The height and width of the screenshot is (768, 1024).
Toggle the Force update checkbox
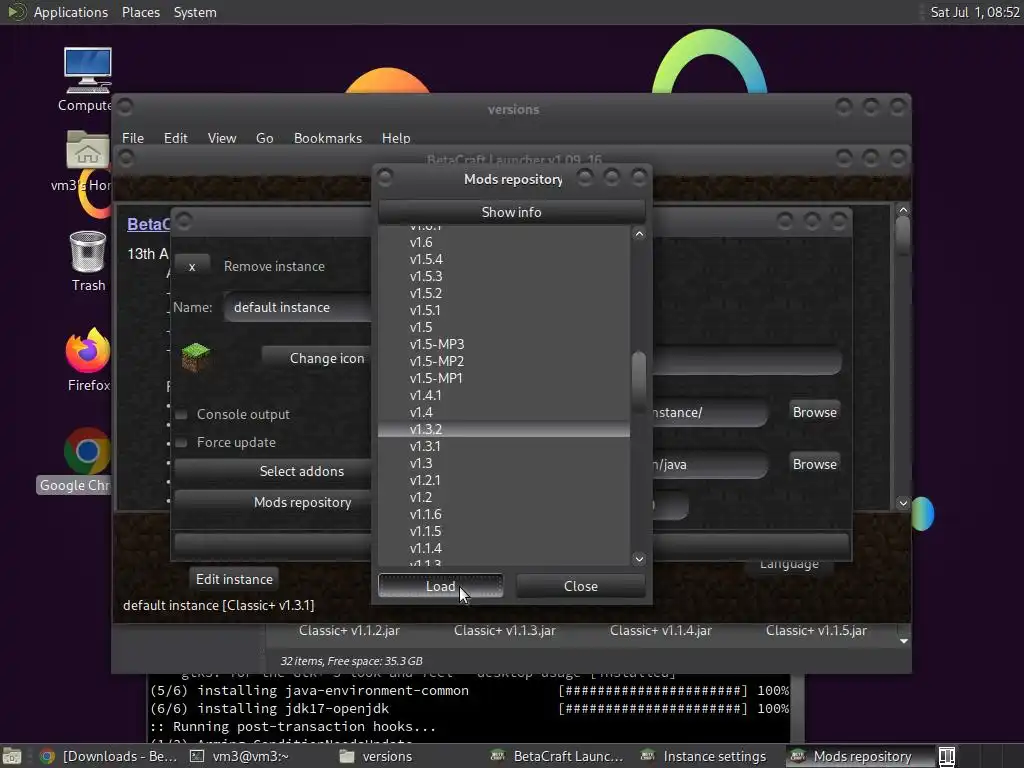[182, 443]
